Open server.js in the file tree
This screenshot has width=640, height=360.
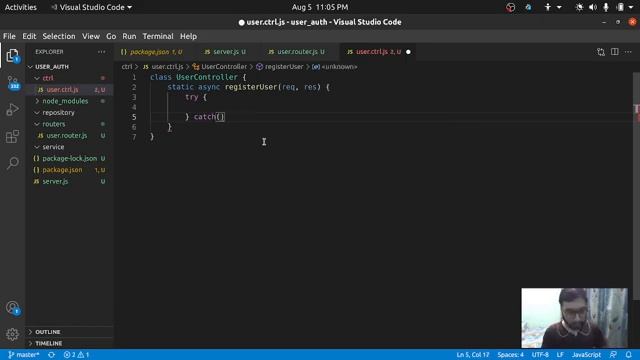pos(69,181)
